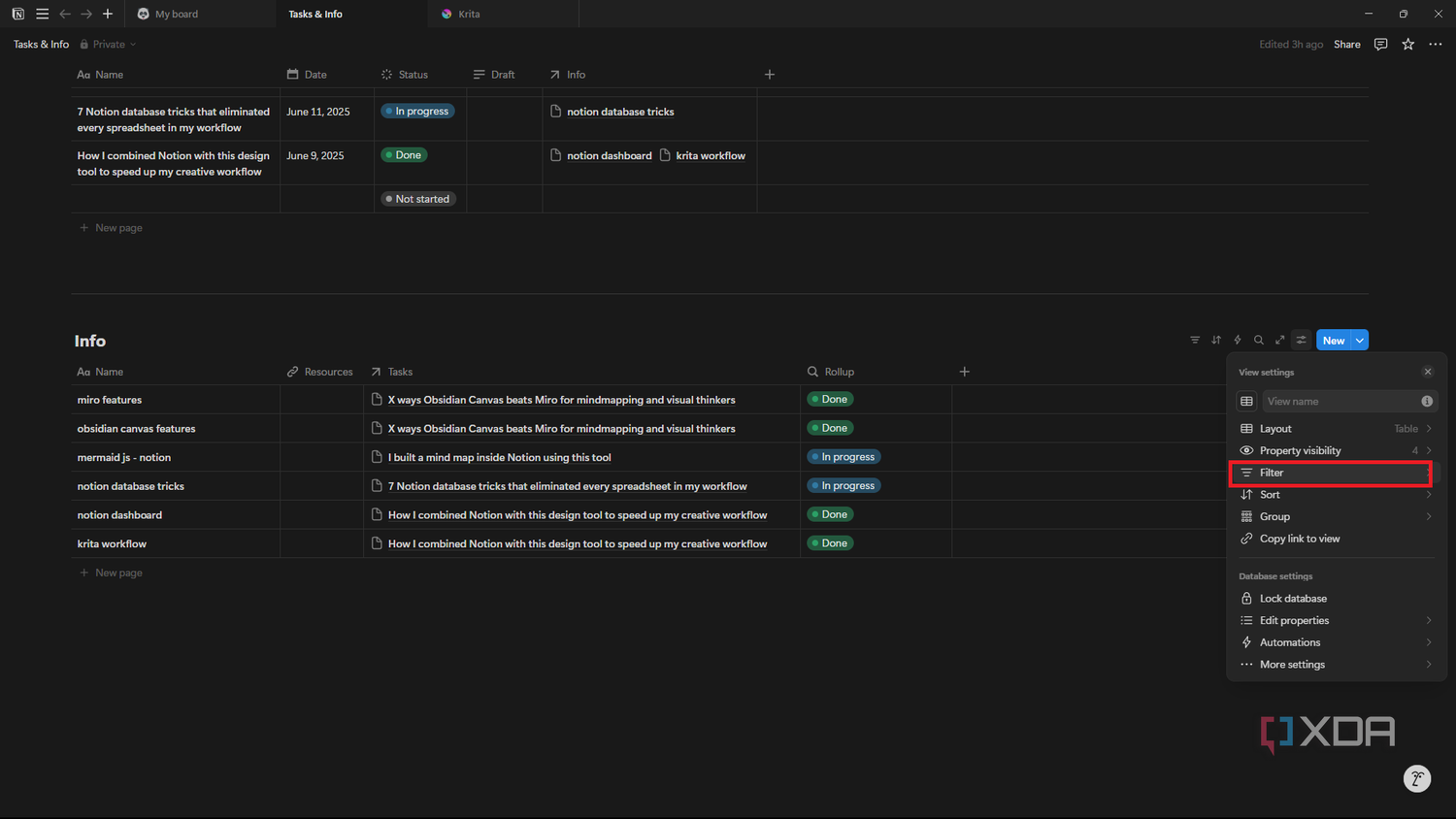Click the Share button
This screenshot has height=819, width=1456.
click(x=1346, y=45)
